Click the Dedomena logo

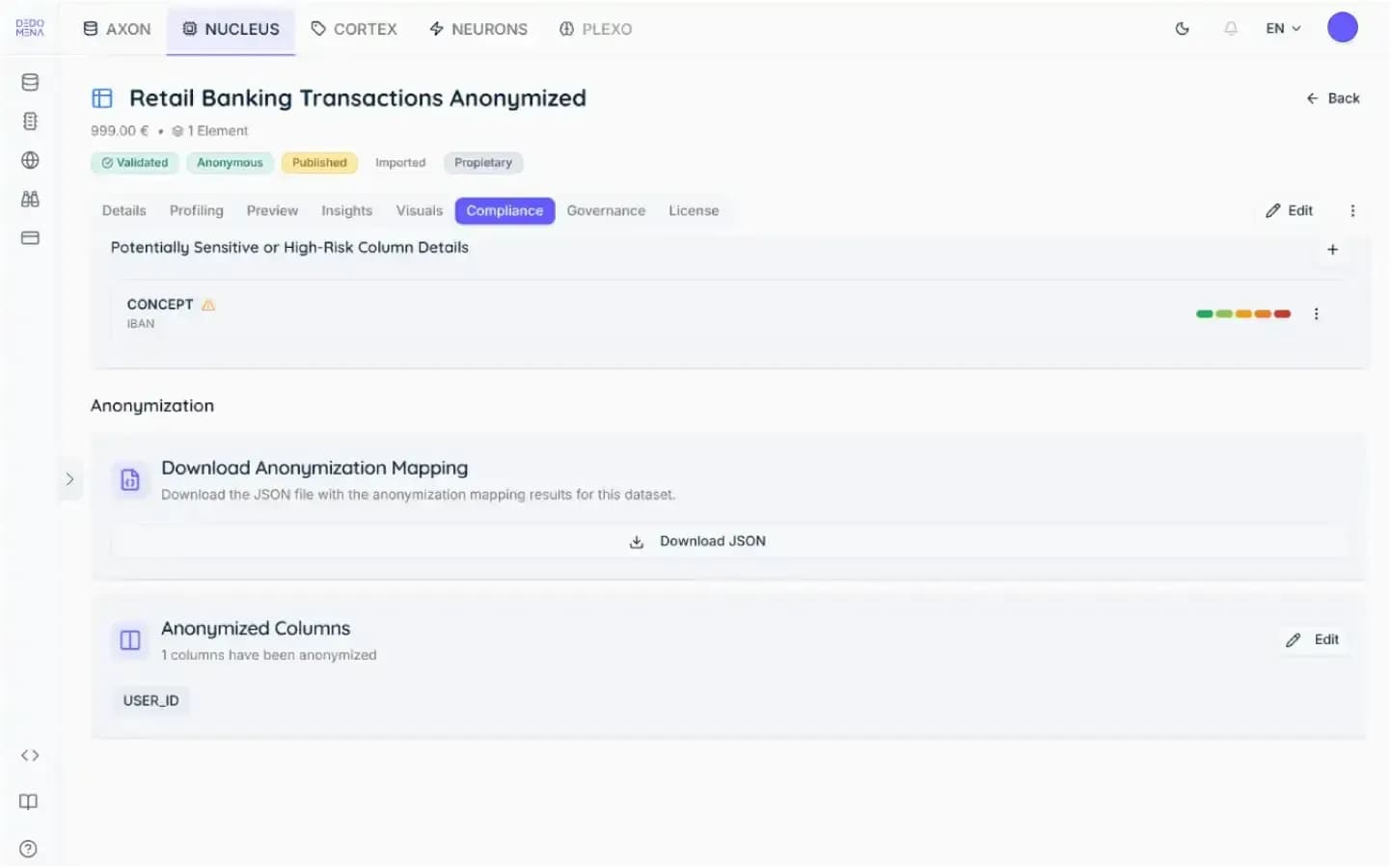point(30,28)
